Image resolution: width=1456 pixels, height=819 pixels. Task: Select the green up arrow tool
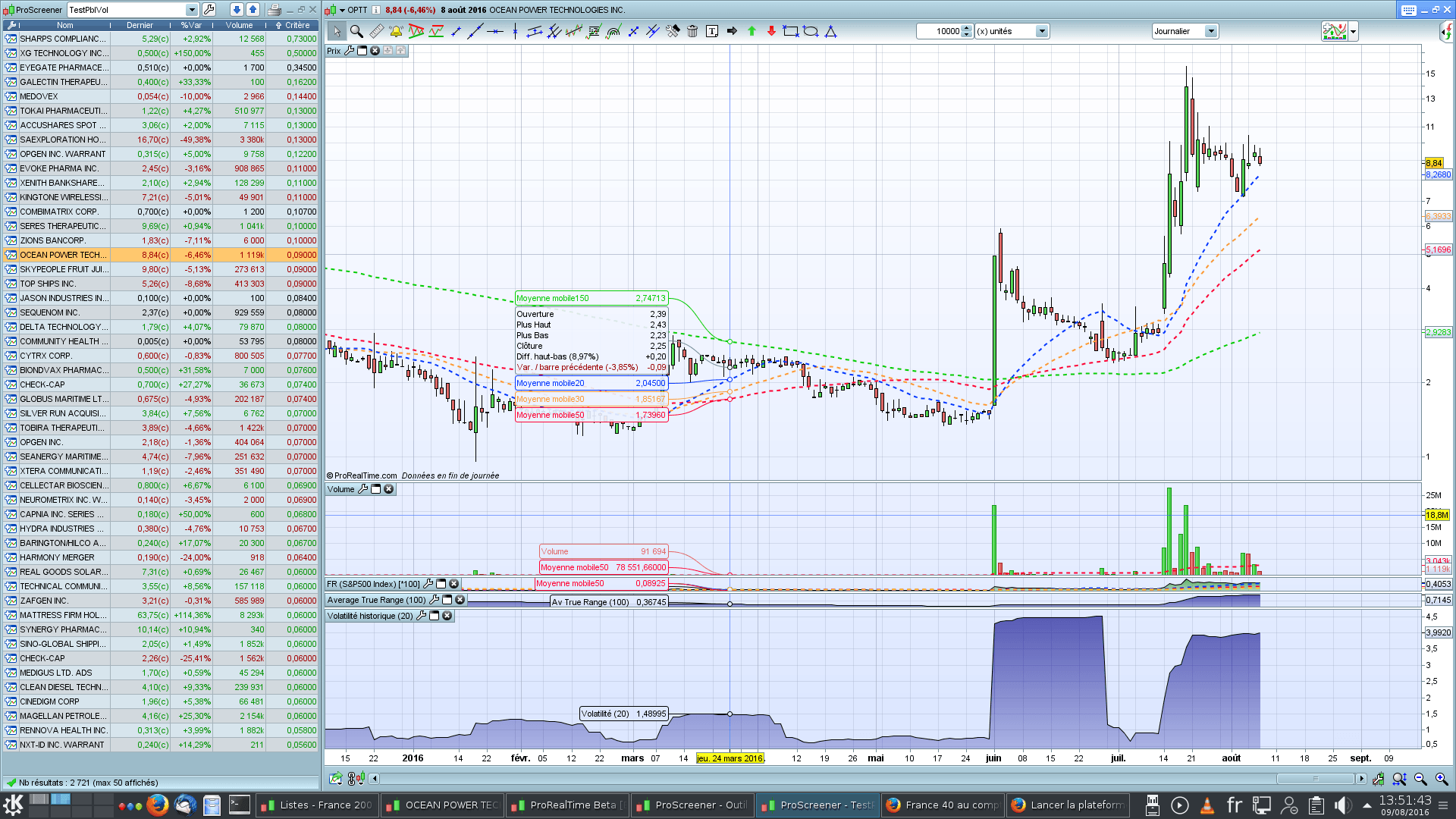click(x=752, y=31)
